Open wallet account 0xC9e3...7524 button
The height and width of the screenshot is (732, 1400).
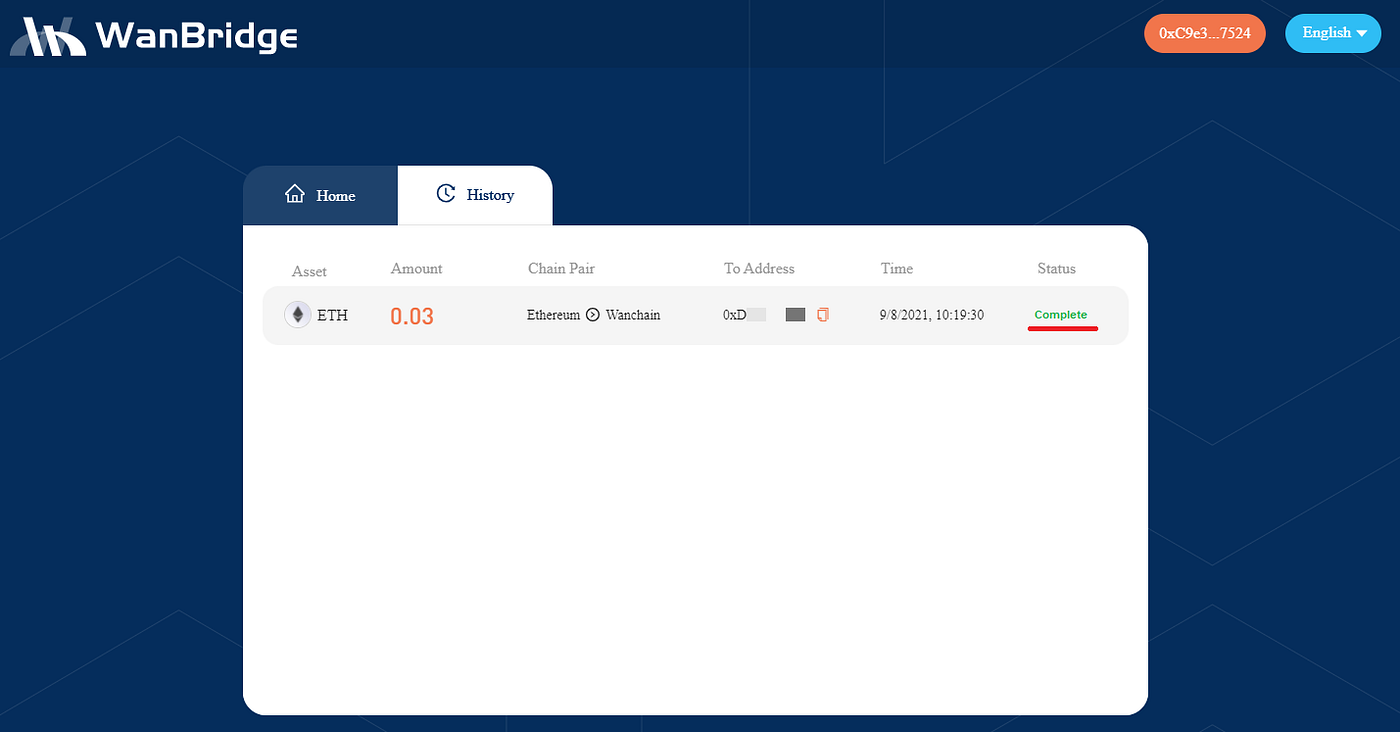(x=1204, y=33)
